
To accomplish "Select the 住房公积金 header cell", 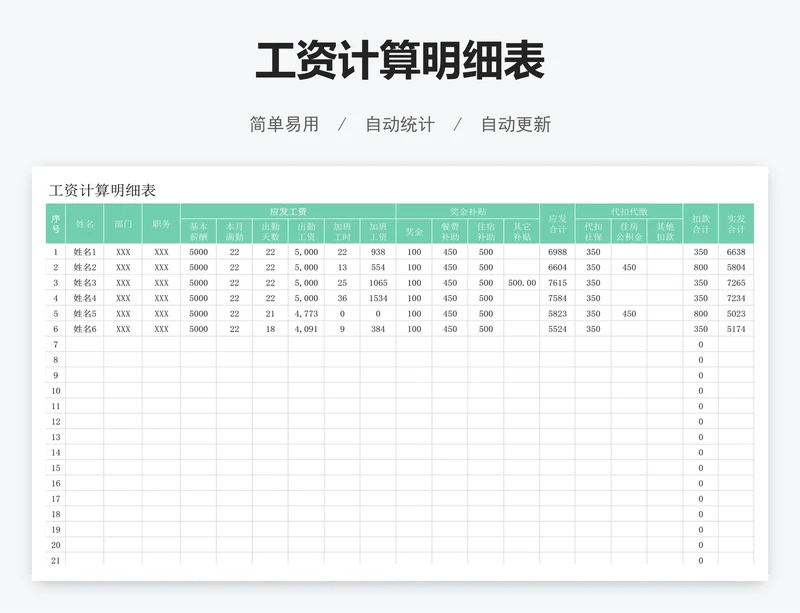I will 629,231.
